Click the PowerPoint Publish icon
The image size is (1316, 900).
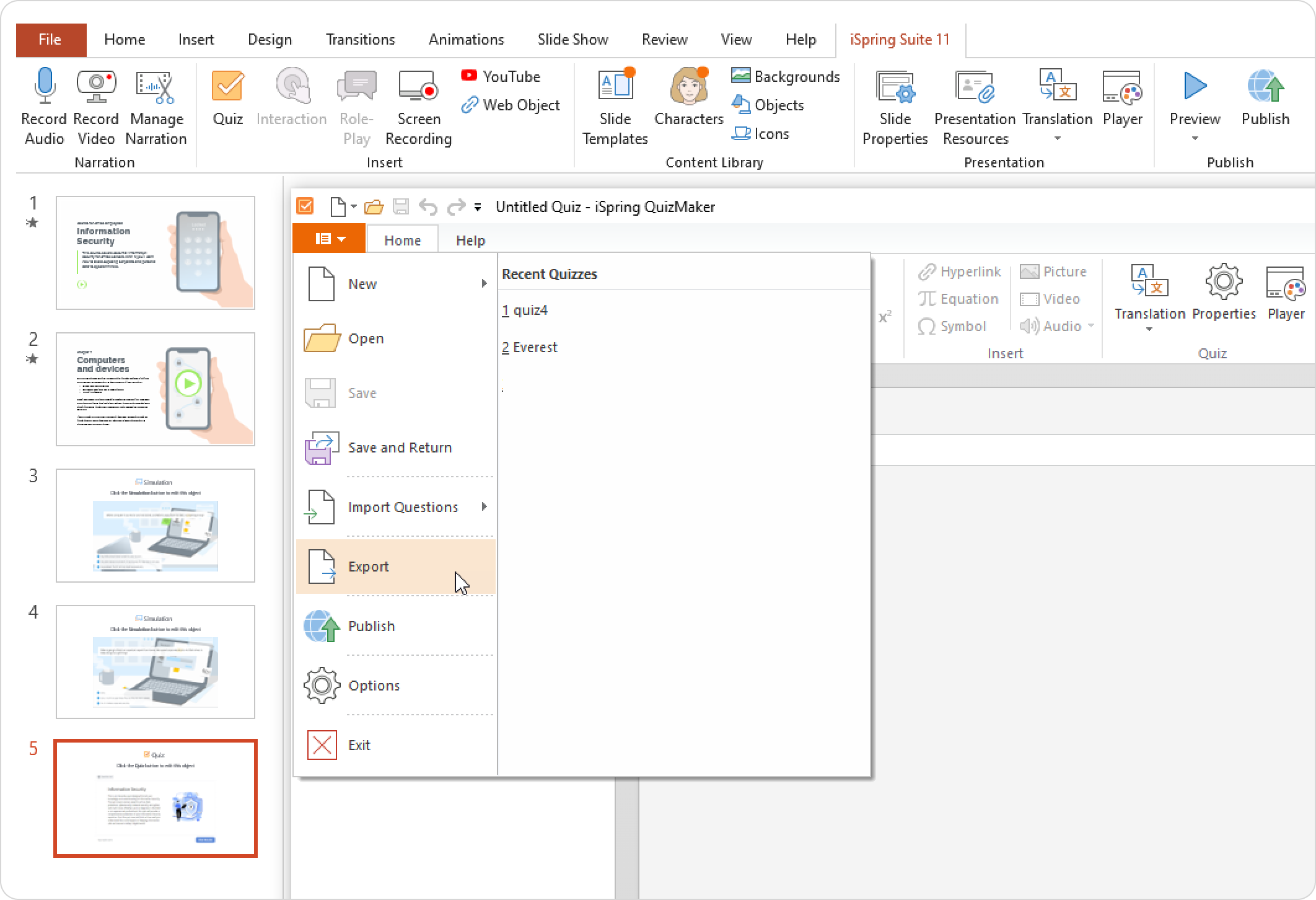coord(1265,86)
